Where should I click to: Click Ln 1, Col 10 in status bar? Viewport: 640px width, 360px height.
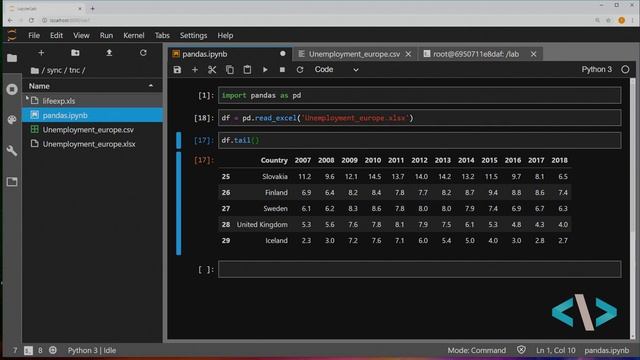click(556, 350)
